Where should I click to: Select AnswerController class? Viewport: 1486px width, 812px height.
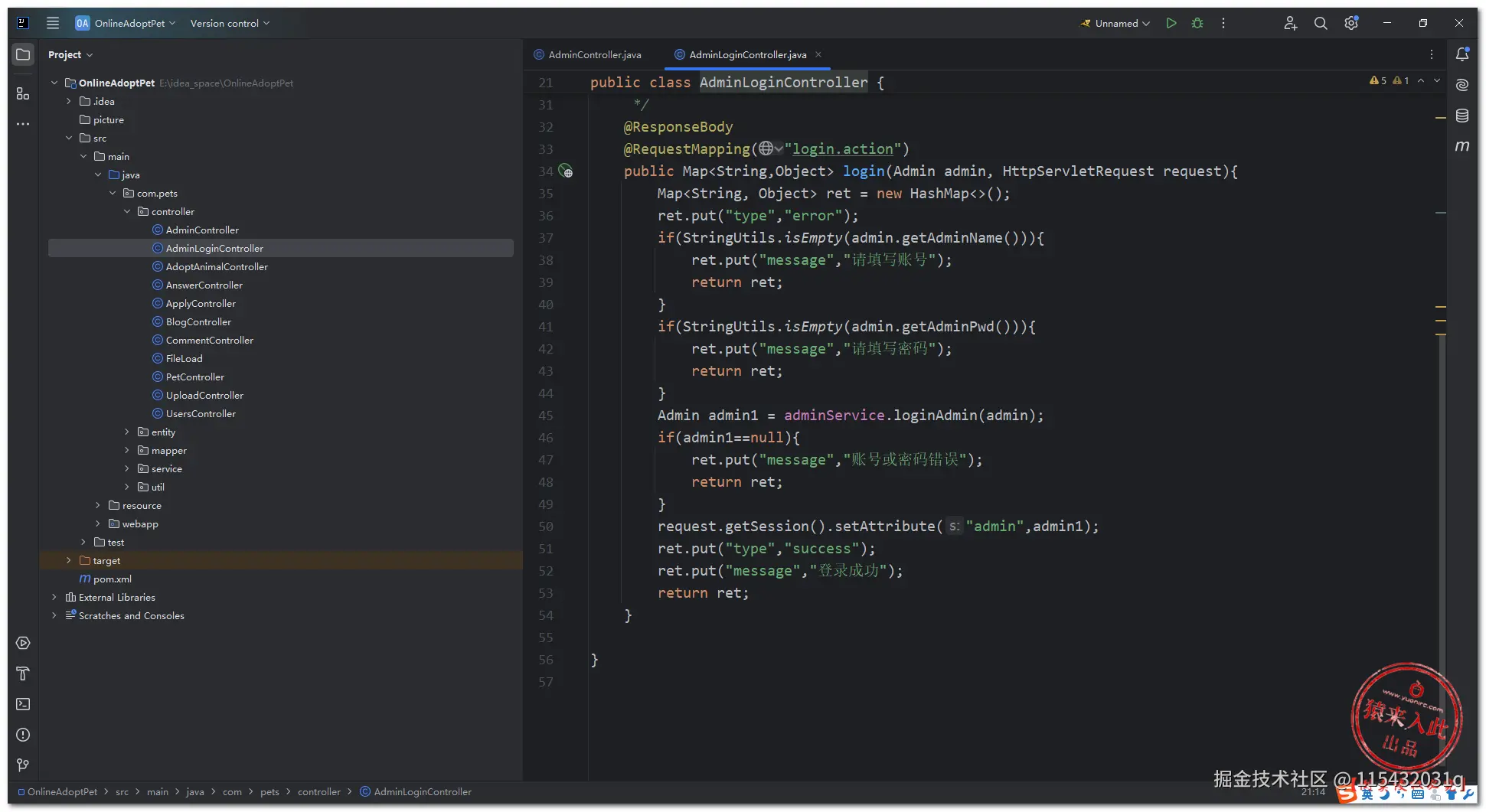point(204,285)
